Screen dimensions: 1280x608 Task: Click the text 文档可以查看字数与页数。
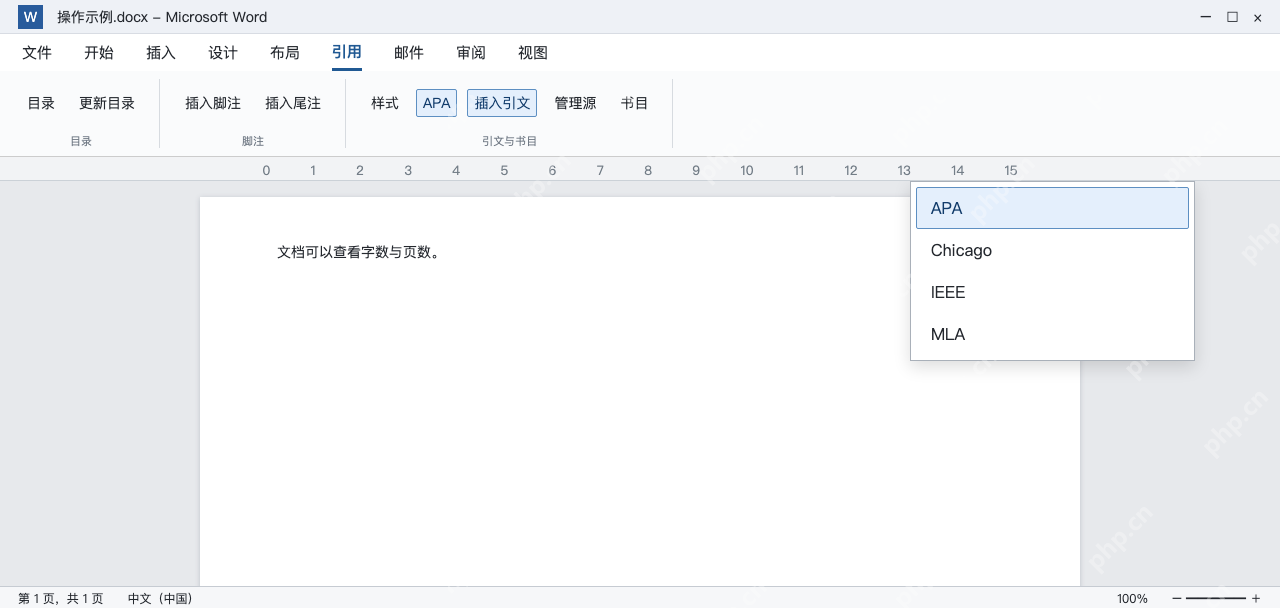359,252
